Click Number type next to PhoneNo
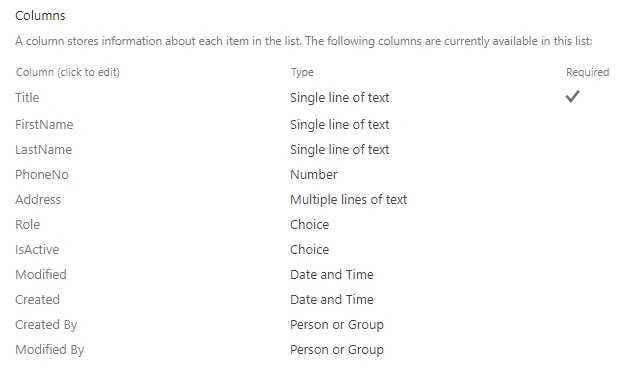Image resolution: width=641 pixels, height=370 pixels. 314,175
